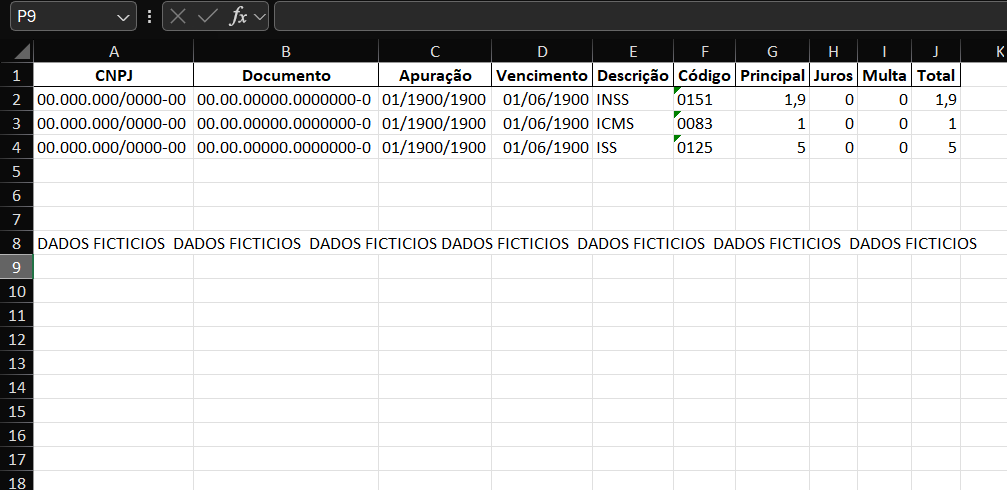This screenshot has width=1007, height=490.
Task: Click the Cancel (X) formula bar icon
Action: [178, 17]
